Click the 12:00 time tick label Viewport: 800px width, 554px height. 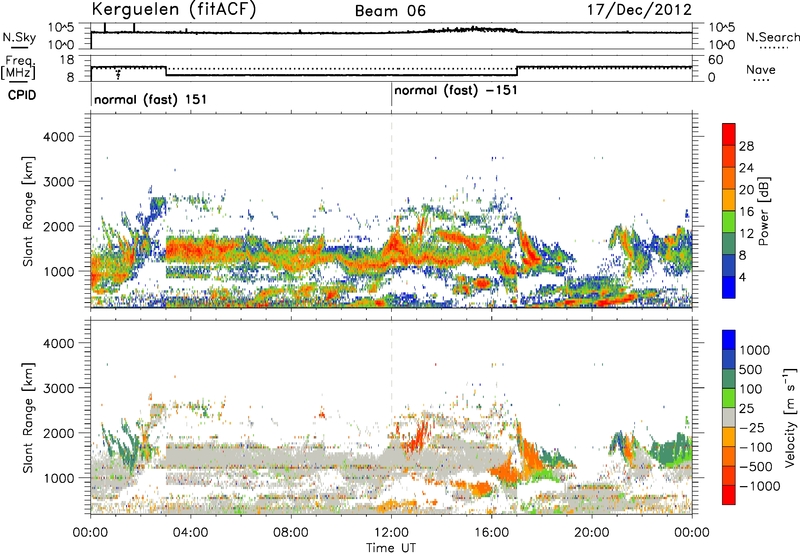pyautogui.click(x=391, y=533)
